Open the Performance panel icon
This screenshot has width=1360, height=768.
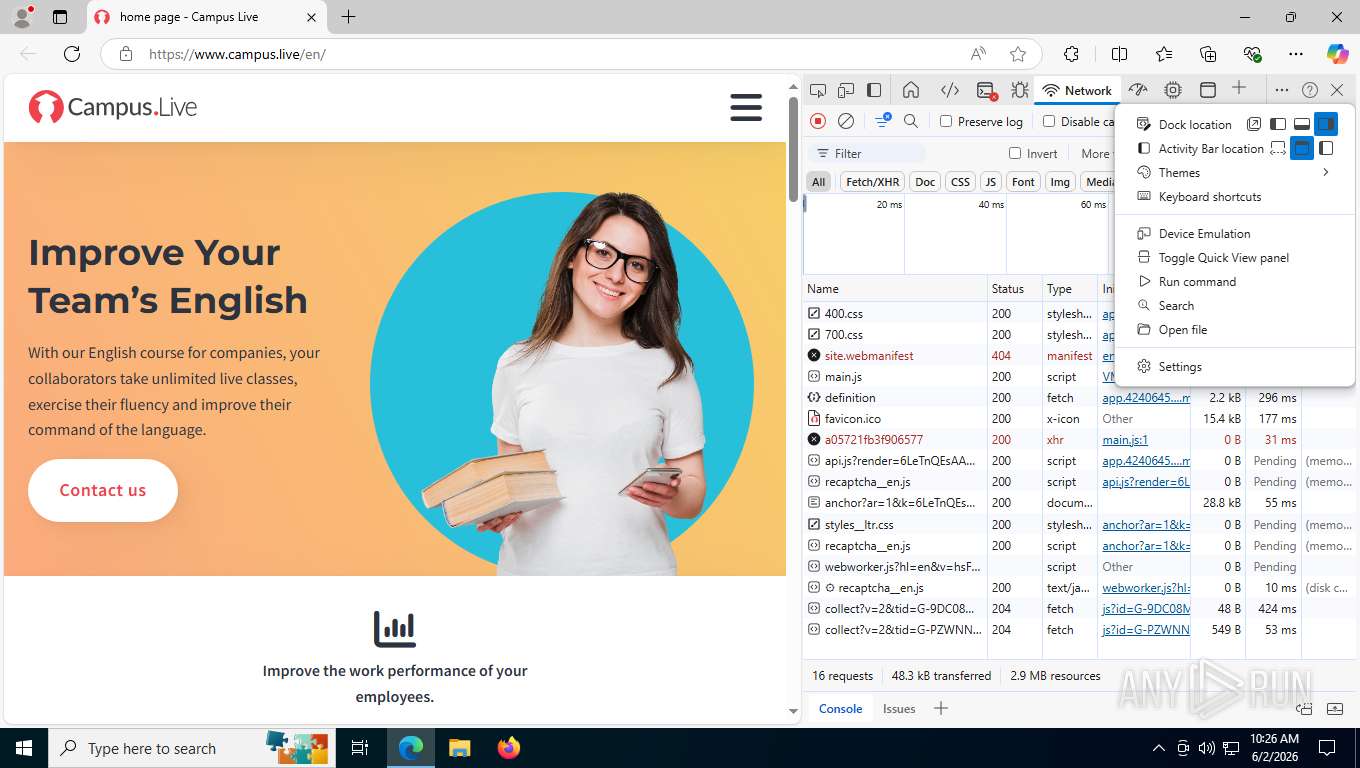coord(1138,90)
